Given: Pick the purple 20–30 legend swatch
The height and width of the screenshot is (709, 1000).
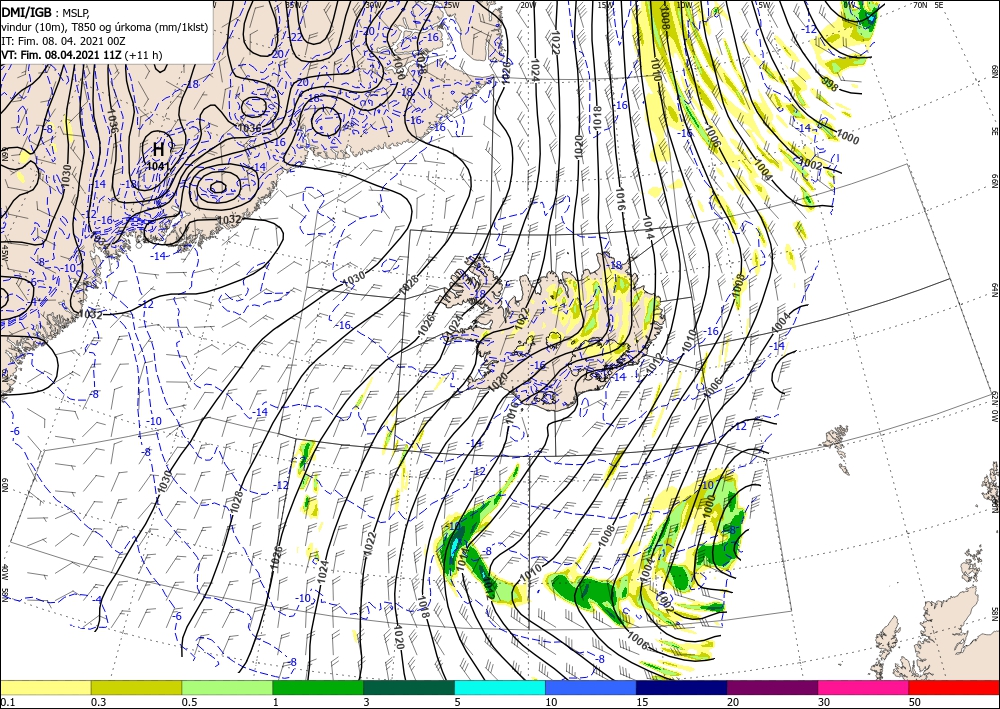Looking at the screenshot, I should coord(772,687).
